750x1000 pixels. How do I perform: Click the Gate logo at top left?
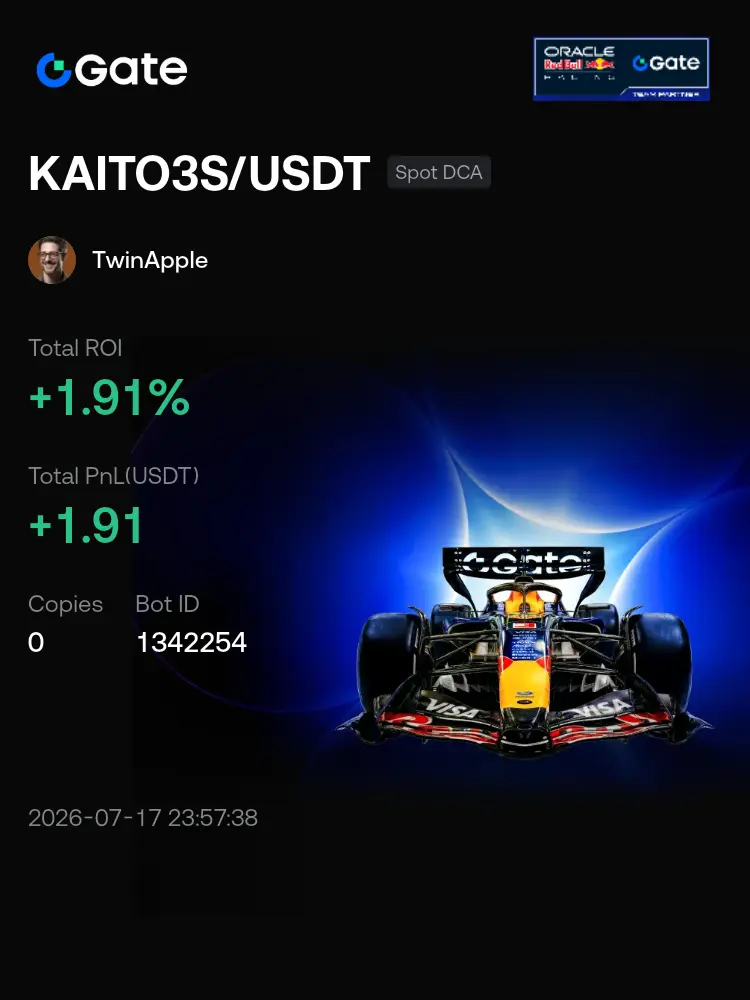click(x=112, y=69)
